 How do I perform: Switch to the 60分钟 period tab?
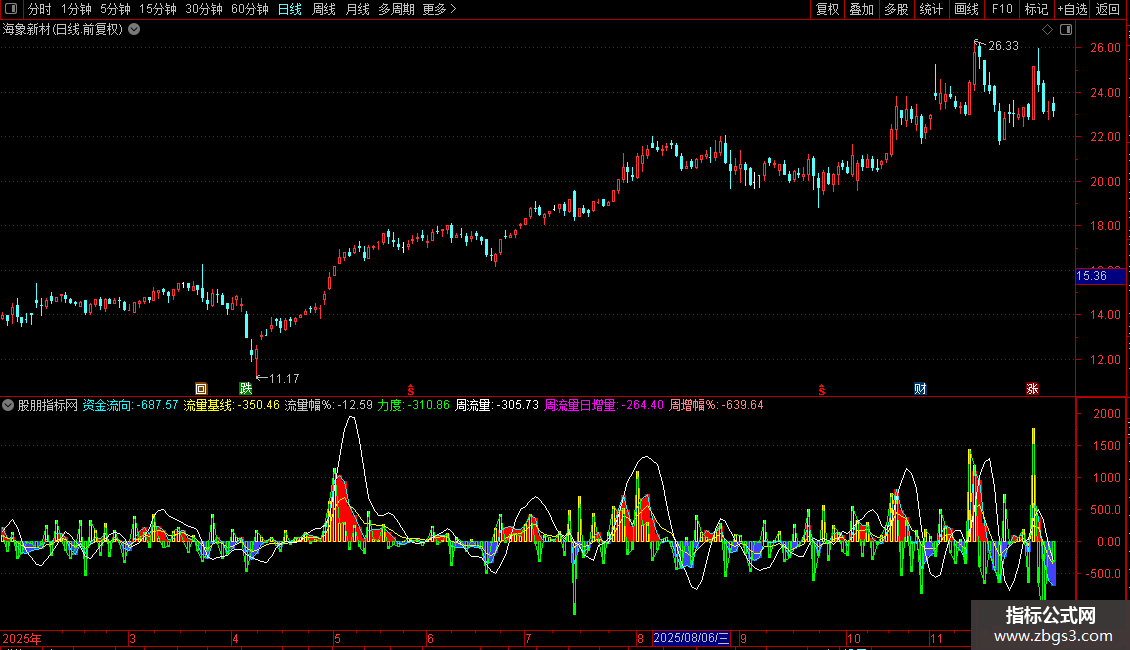point(250,9)
